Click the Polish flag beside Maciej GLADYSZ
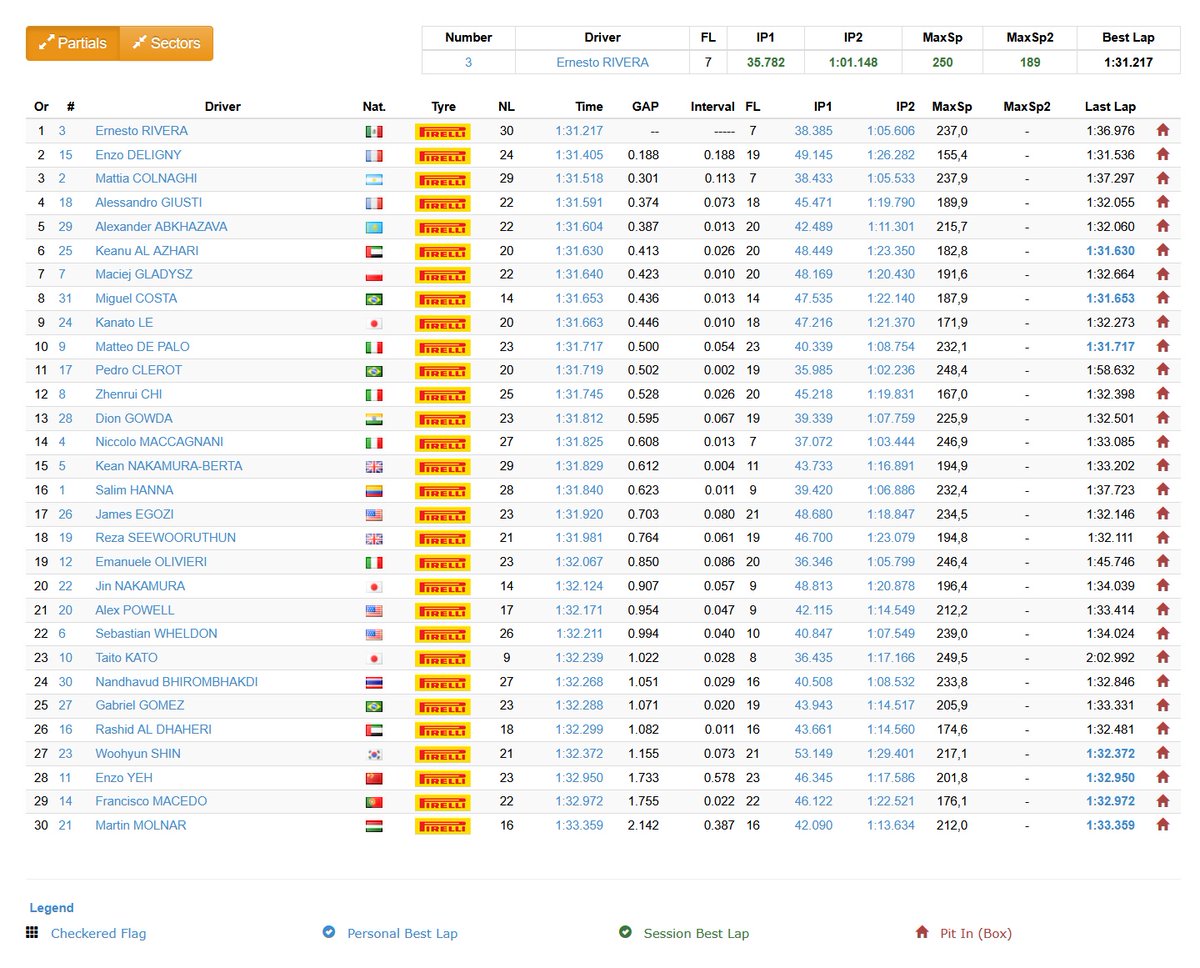The width and height of the screenshot is (1200, 968). click(374, 275)
